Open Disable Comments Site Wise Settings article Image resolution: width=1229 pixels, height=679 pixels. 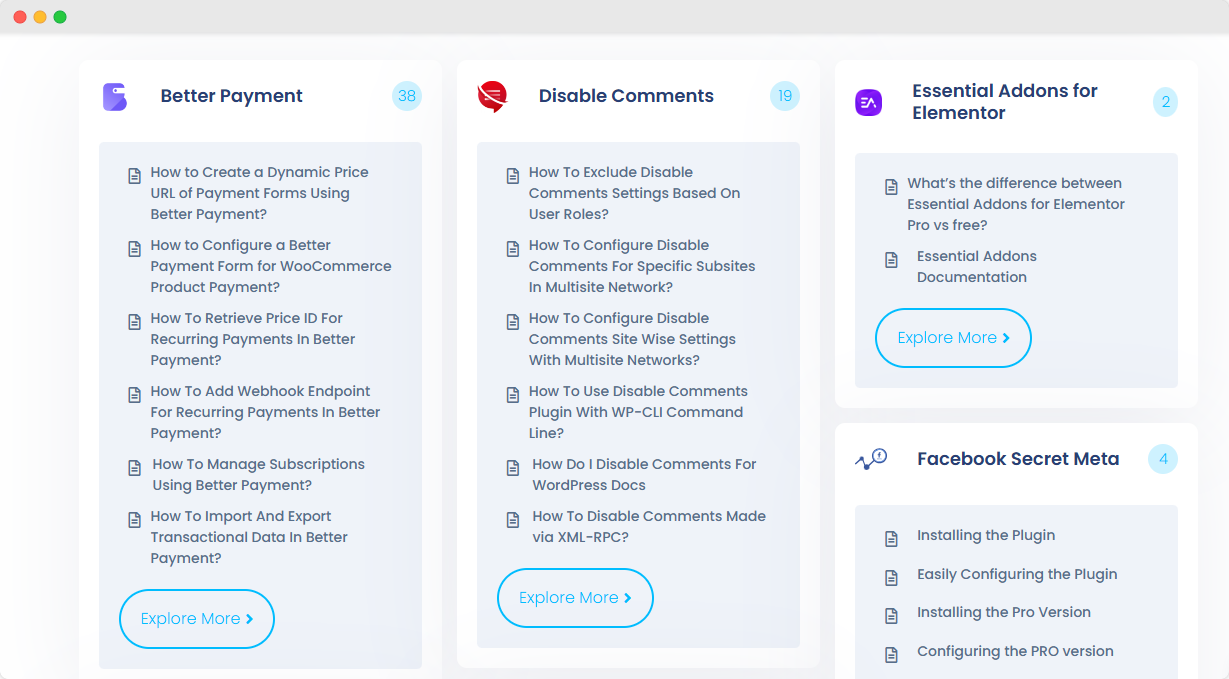632,339
